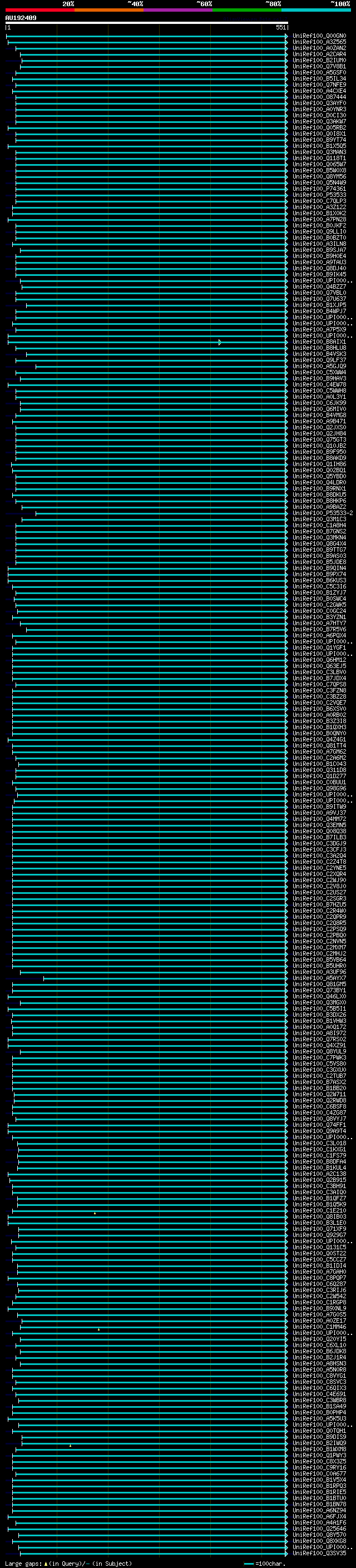Screen dimensions: 356x1568
Task: Open hit UniRef100_B9QIN4
Action: tap(319, 568)
